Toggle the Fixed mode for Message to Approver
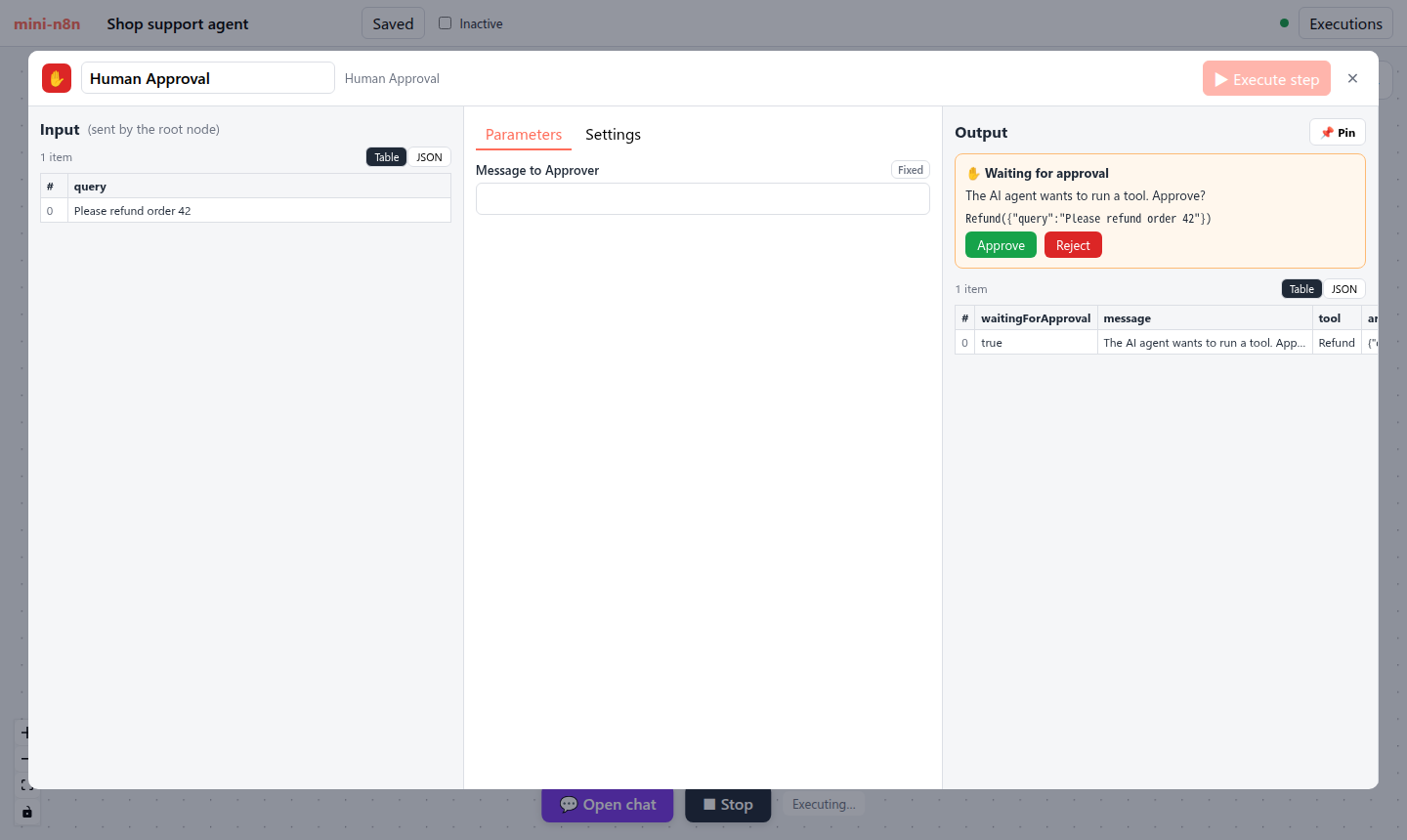The height and width of the screenshot is (840, 1407). (x=911, y=170)
